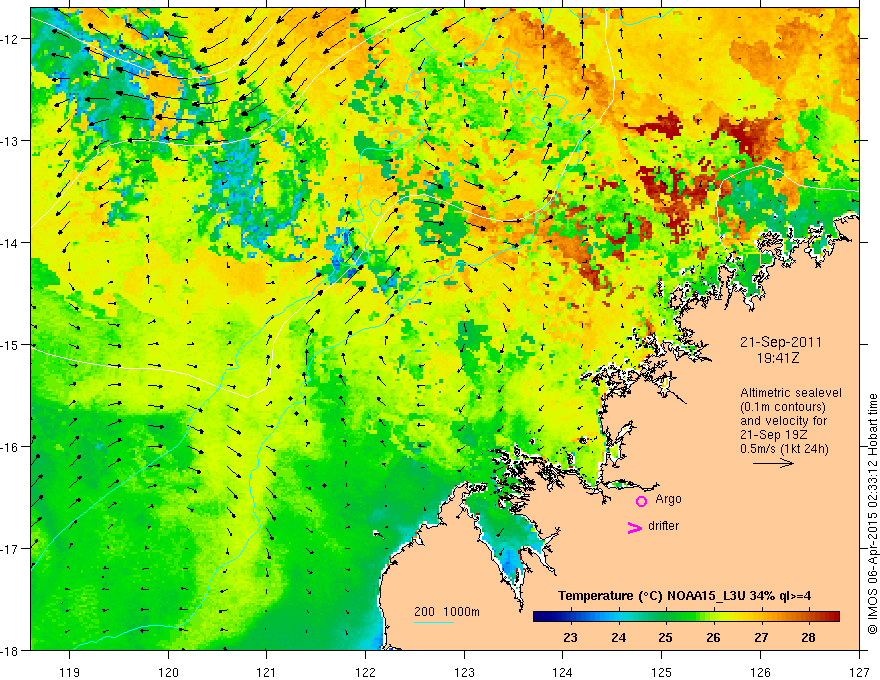Click the IMOS copyright timestamp text

pos(872,514)
